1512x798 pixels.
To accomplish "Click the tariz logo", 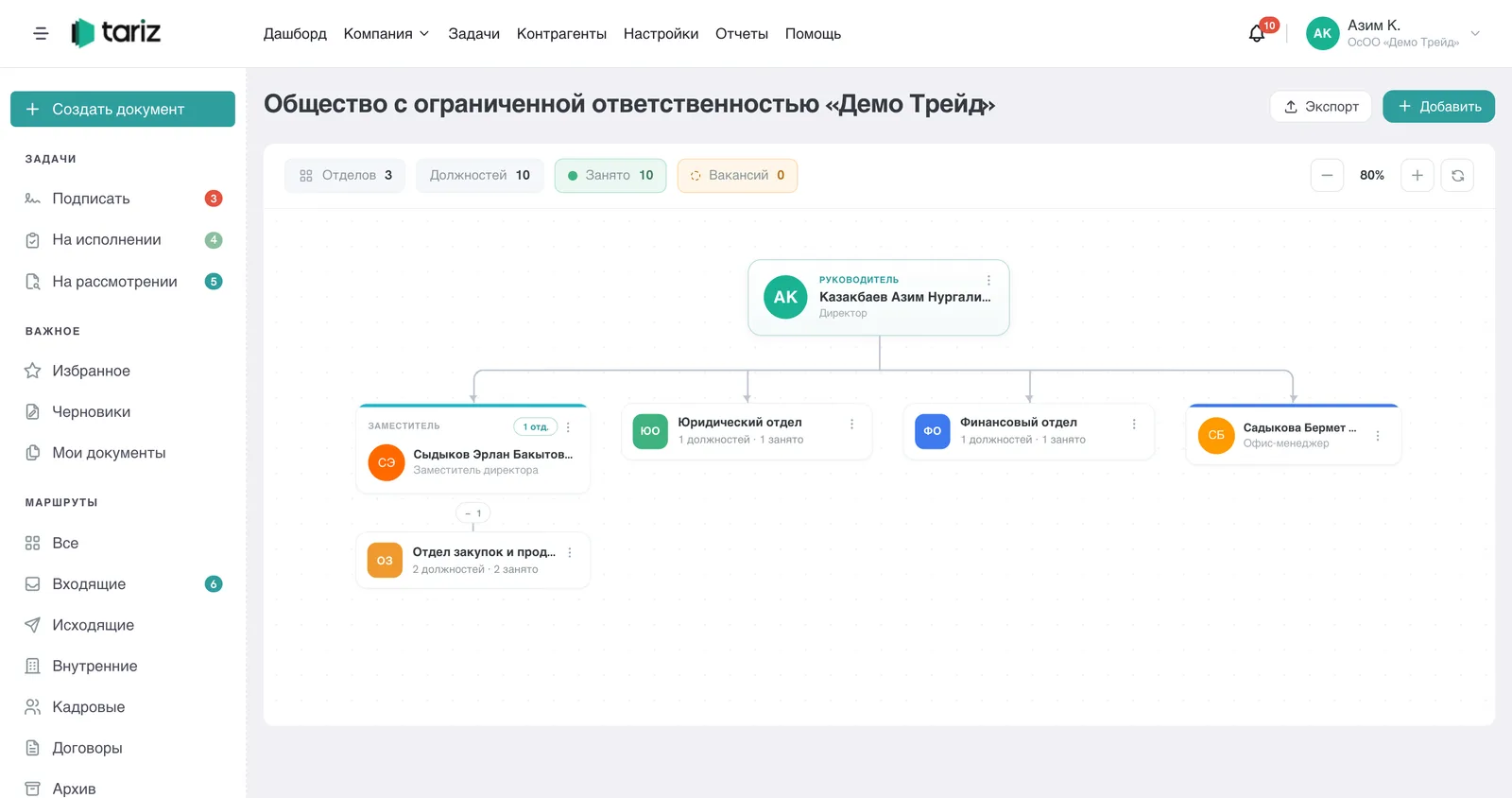I will 115,33.
